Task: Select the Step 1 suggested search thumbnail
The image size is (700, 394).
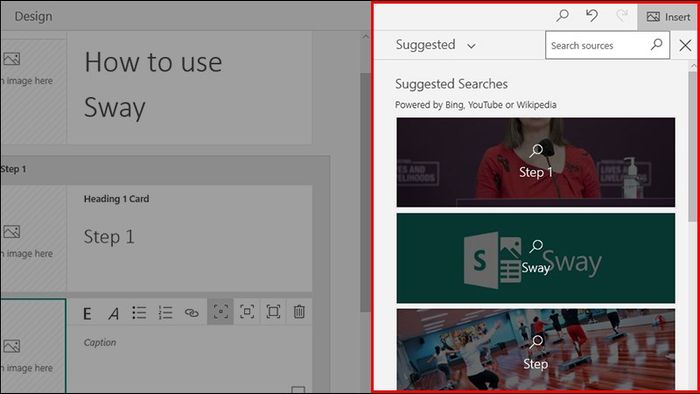Action: point(536,162)
